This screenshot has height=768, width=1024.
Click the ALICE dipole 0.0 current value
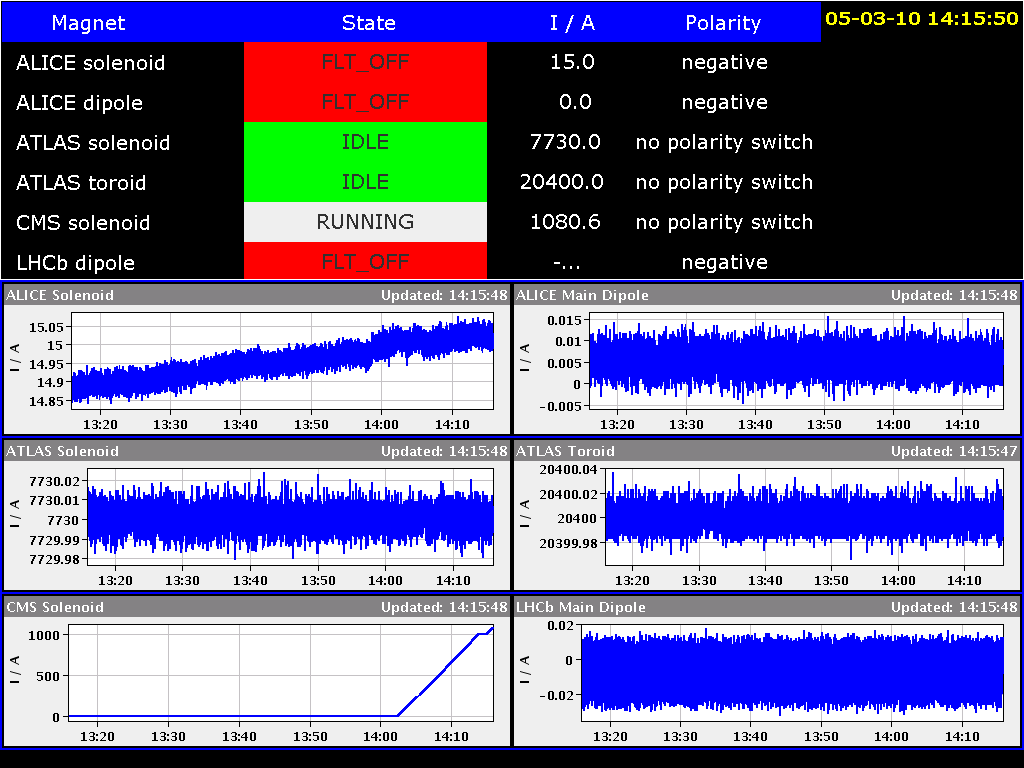[575, 102]
